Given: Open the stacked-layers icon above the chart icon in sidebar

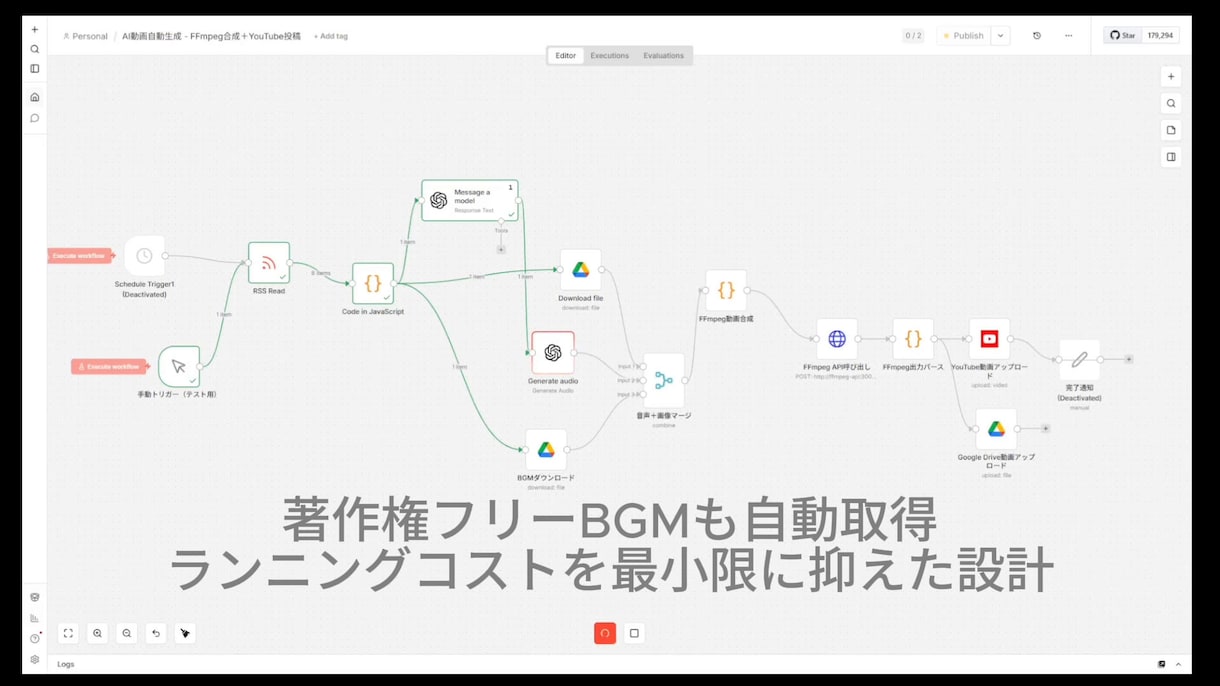Looking at the screenshot, I should [x=35, y=597].
